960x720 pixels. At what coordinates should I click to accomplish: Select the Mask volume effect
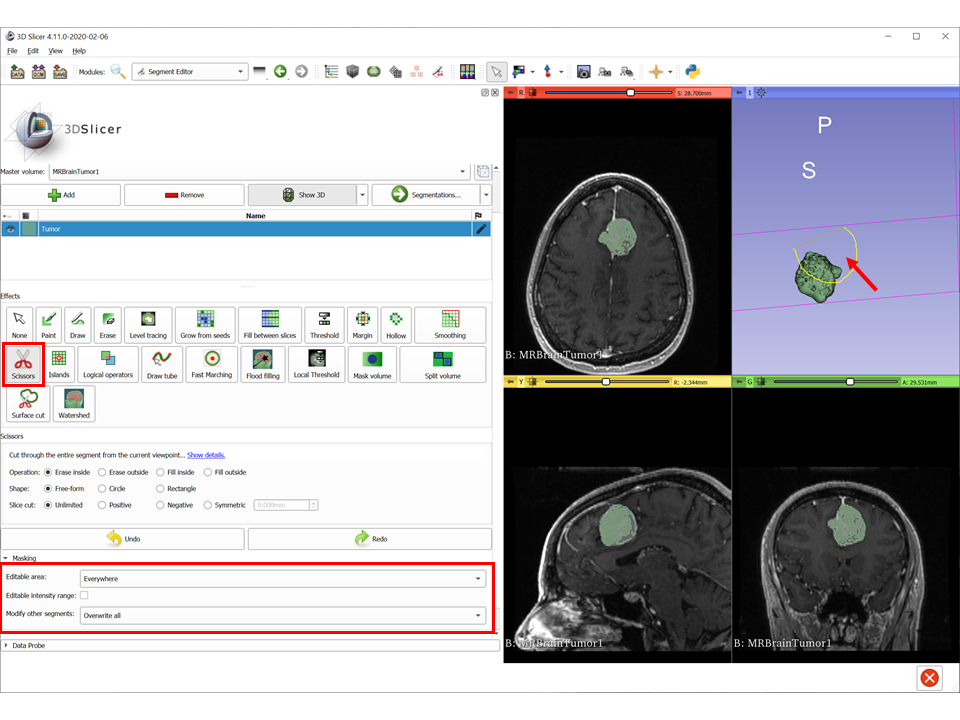pyautogui.click(x=372, y=364)
